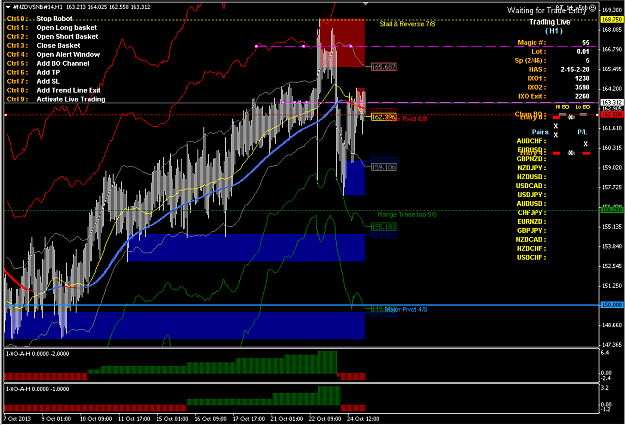Screen dimensions: 625x425
Task: Click 'Stop Robot' command text
Action: pos(55,19)
